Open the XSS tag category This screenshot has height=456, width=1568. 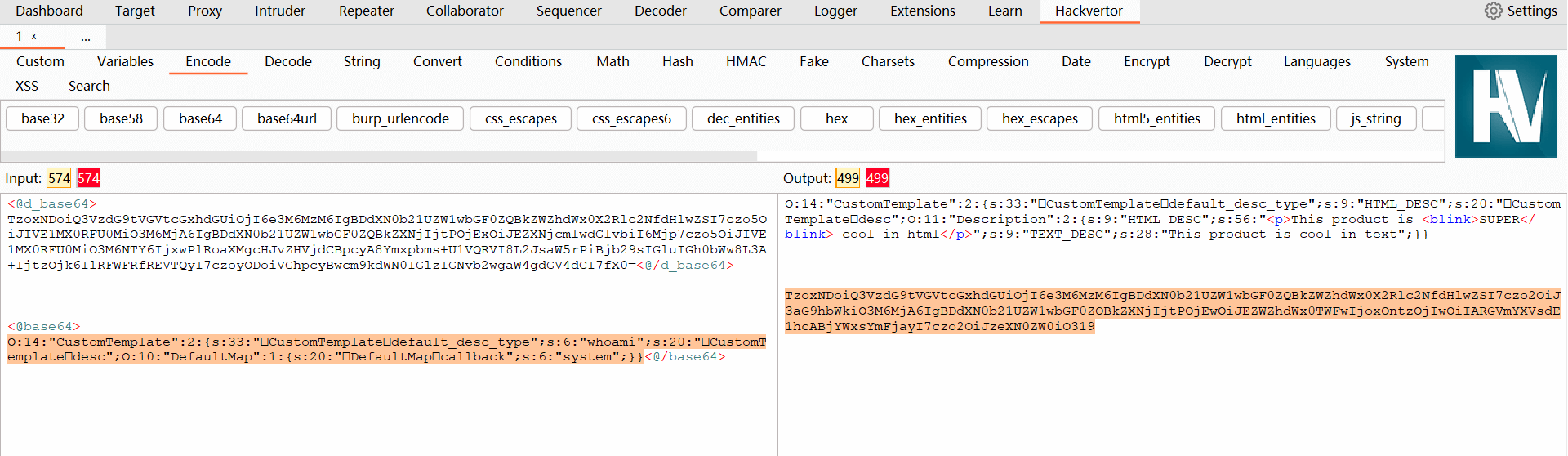coord(27,86)
